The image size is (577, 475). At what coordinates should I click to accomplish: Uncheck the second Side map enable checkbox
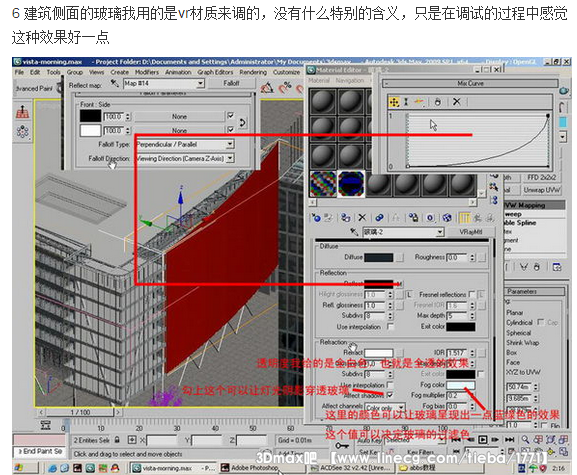[231, 130]
